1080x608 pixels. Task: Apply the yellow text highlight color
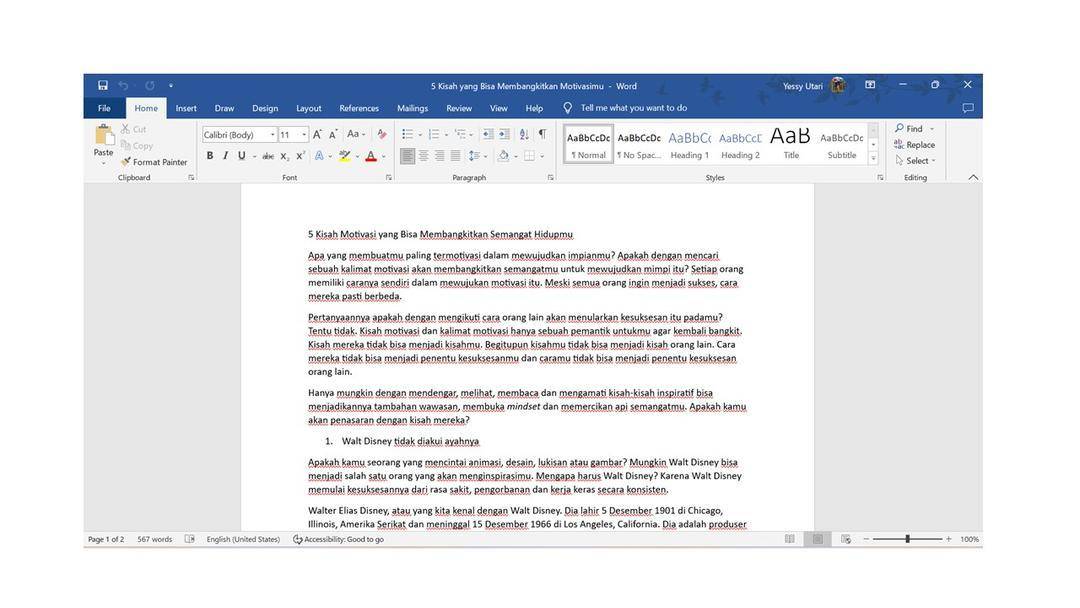tap(344, 156)
